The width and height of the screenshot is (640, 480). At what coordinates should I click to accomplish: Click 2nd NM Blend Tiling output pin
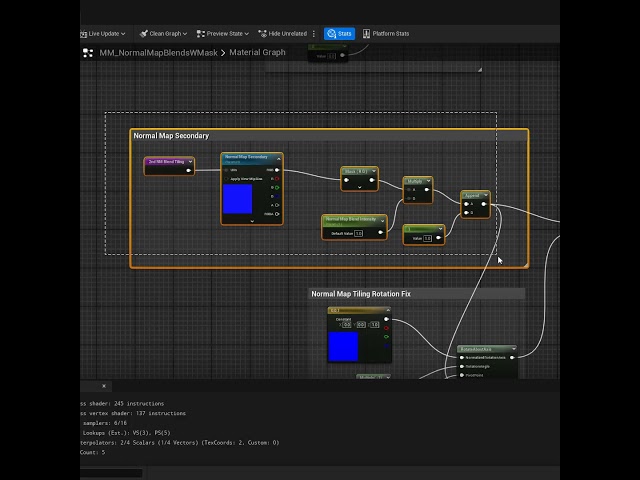tap(188, 170)
